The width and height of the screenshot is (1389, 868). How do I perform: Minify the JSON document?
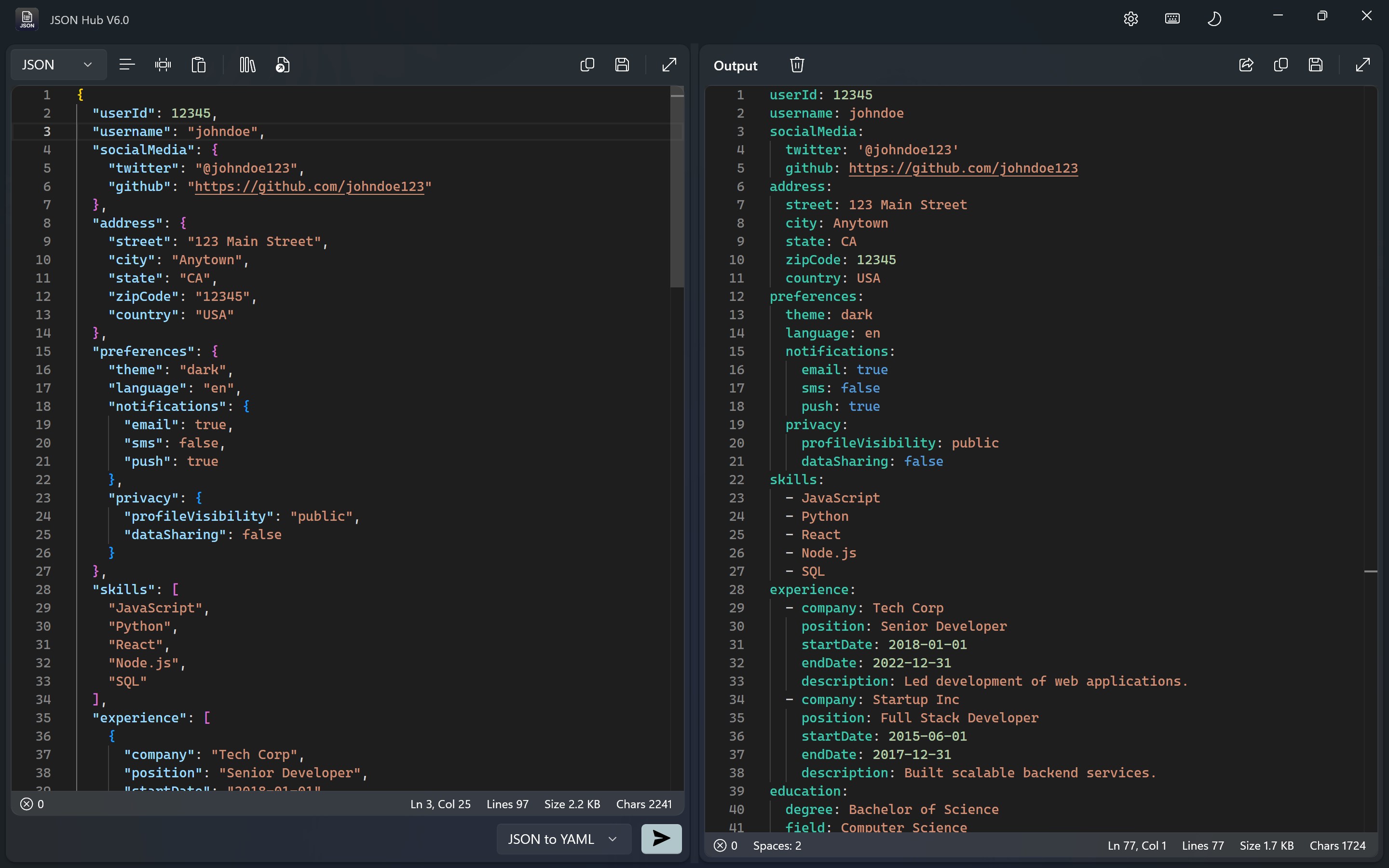[x=163, y=64]
